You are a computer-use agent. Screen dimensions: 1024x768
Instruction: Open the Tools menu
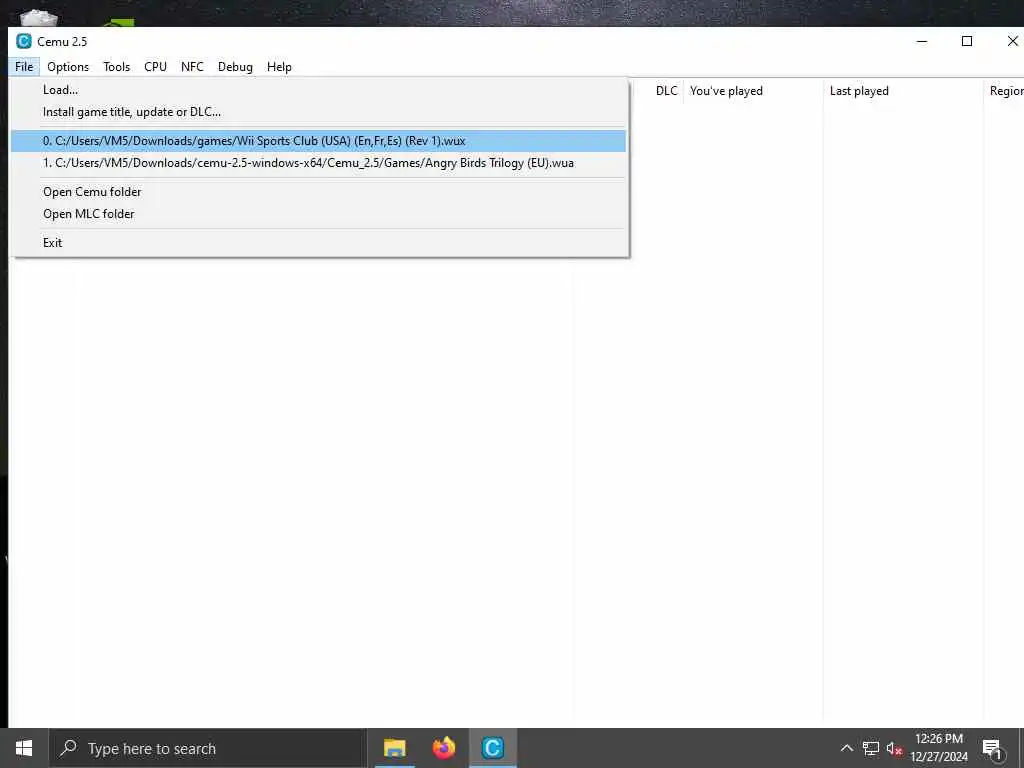116,67
